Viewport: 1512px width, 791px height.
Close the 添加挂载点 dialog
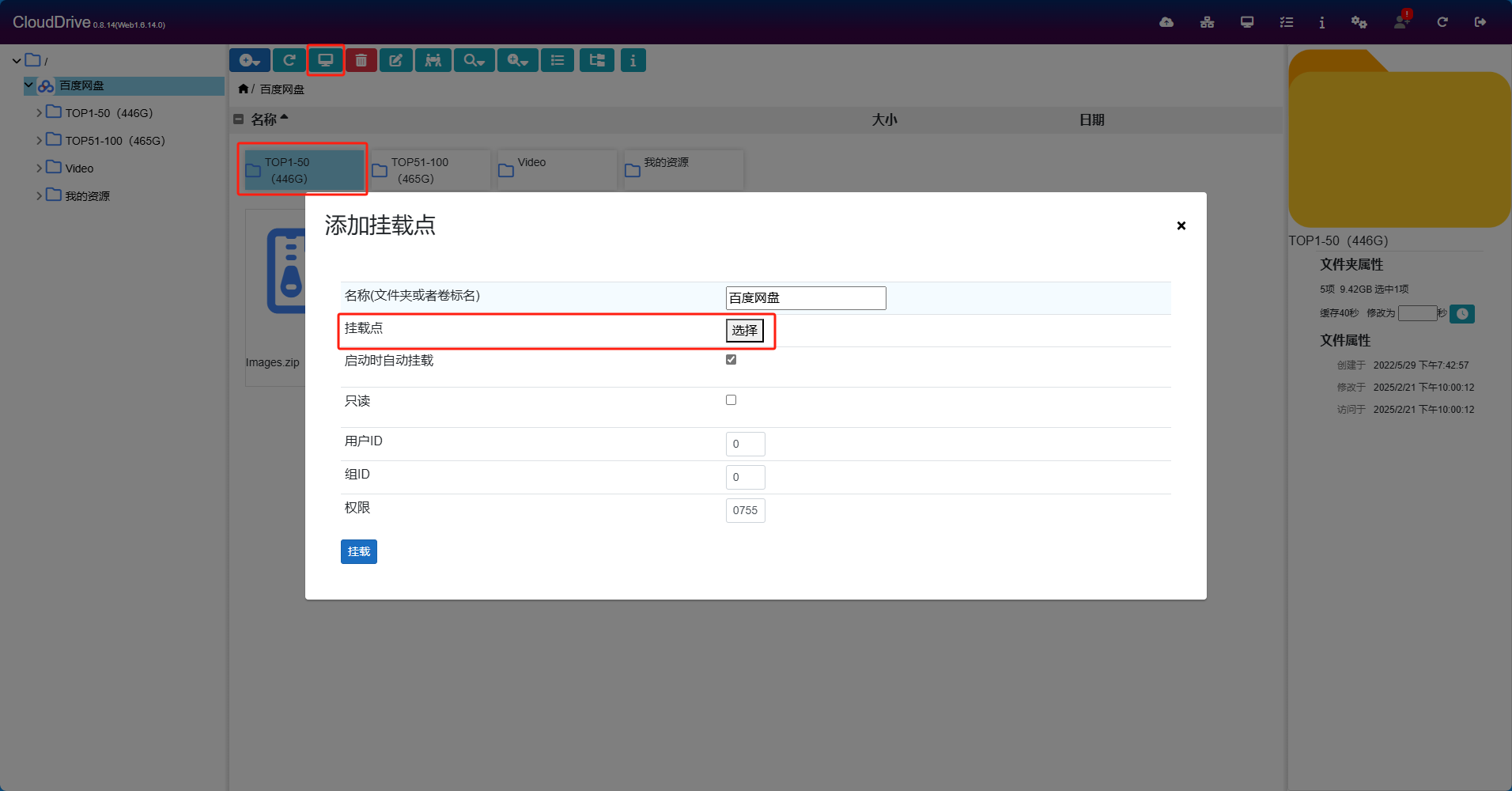click(1181, 225)
